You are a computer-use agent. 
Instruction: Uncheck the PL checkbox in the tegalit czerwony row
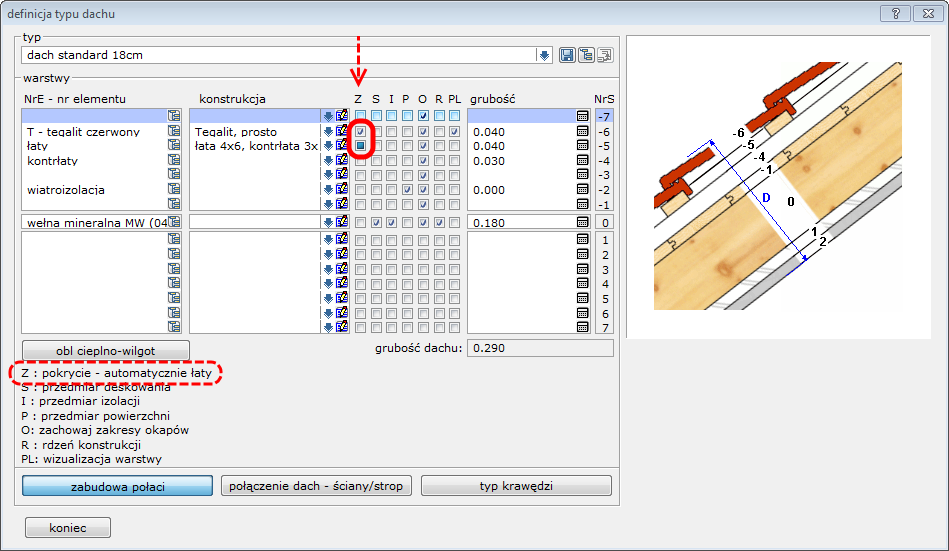(x=455, y=132)
